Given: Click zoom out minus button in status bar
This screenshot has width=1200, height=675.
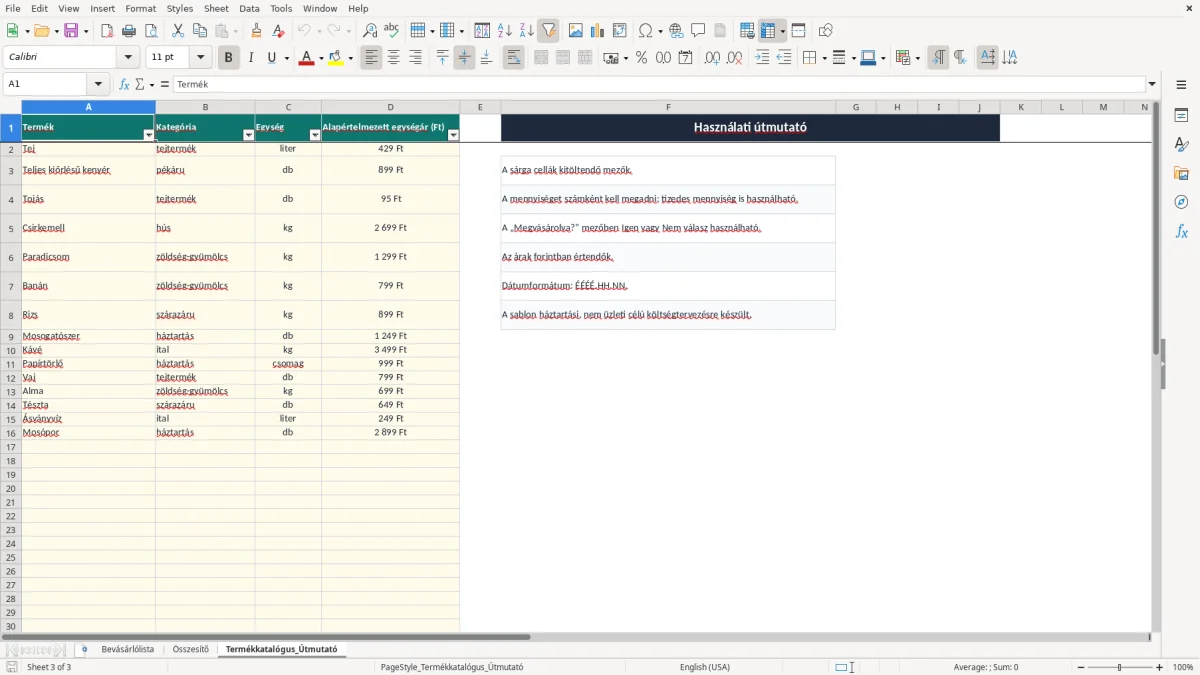Looking at the screenshot, I should [1080, 667].
